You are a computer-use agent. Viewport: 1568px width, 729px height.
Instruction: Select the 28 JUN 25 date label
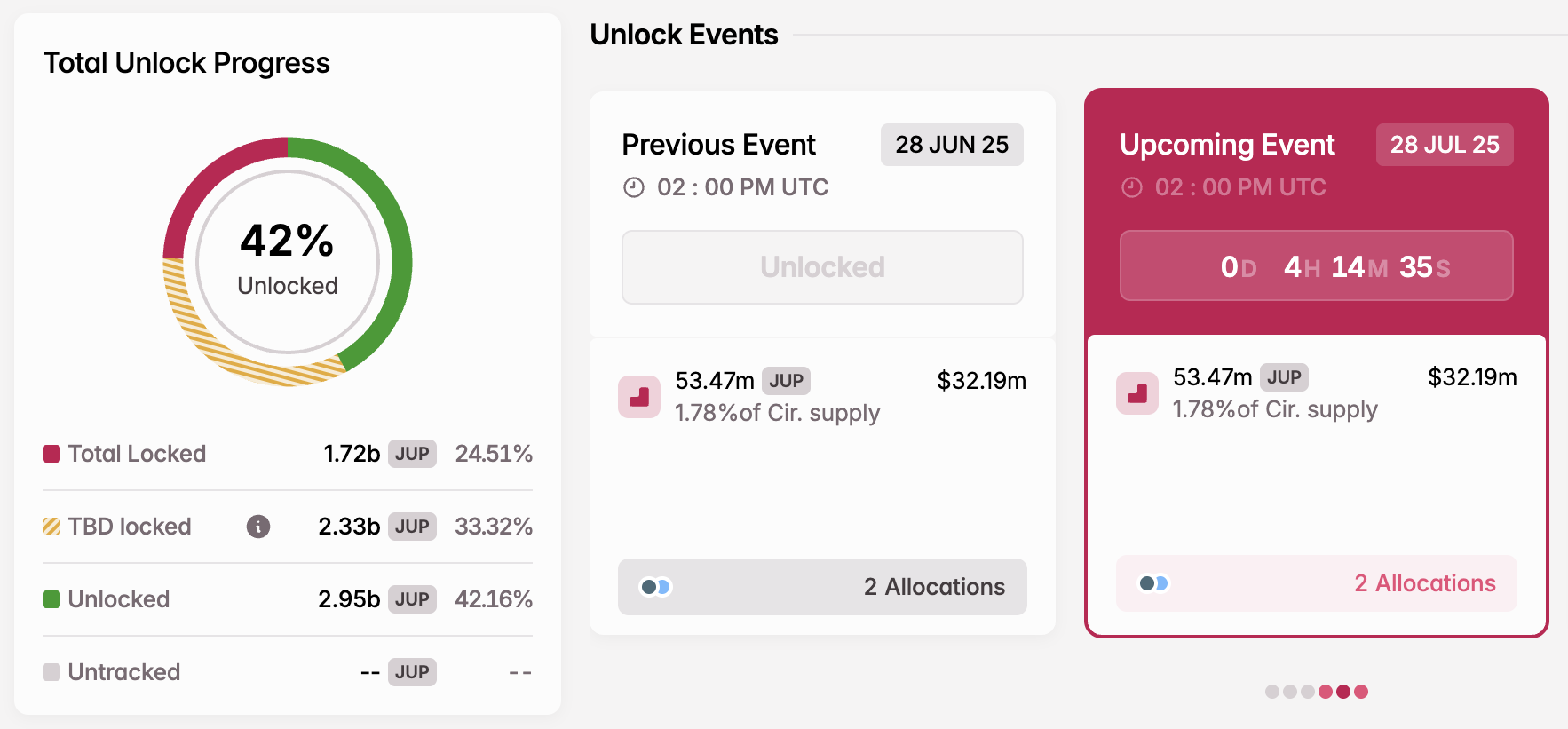coord(951,145)
